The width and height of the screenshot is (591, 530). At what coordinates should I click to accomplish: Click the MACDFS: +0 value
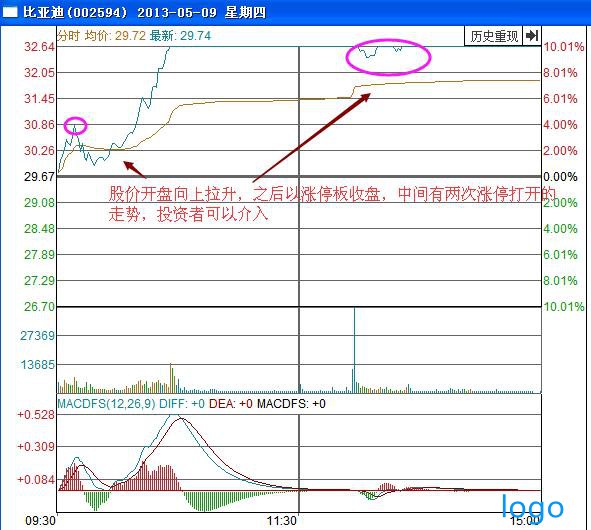click(291, 404)
